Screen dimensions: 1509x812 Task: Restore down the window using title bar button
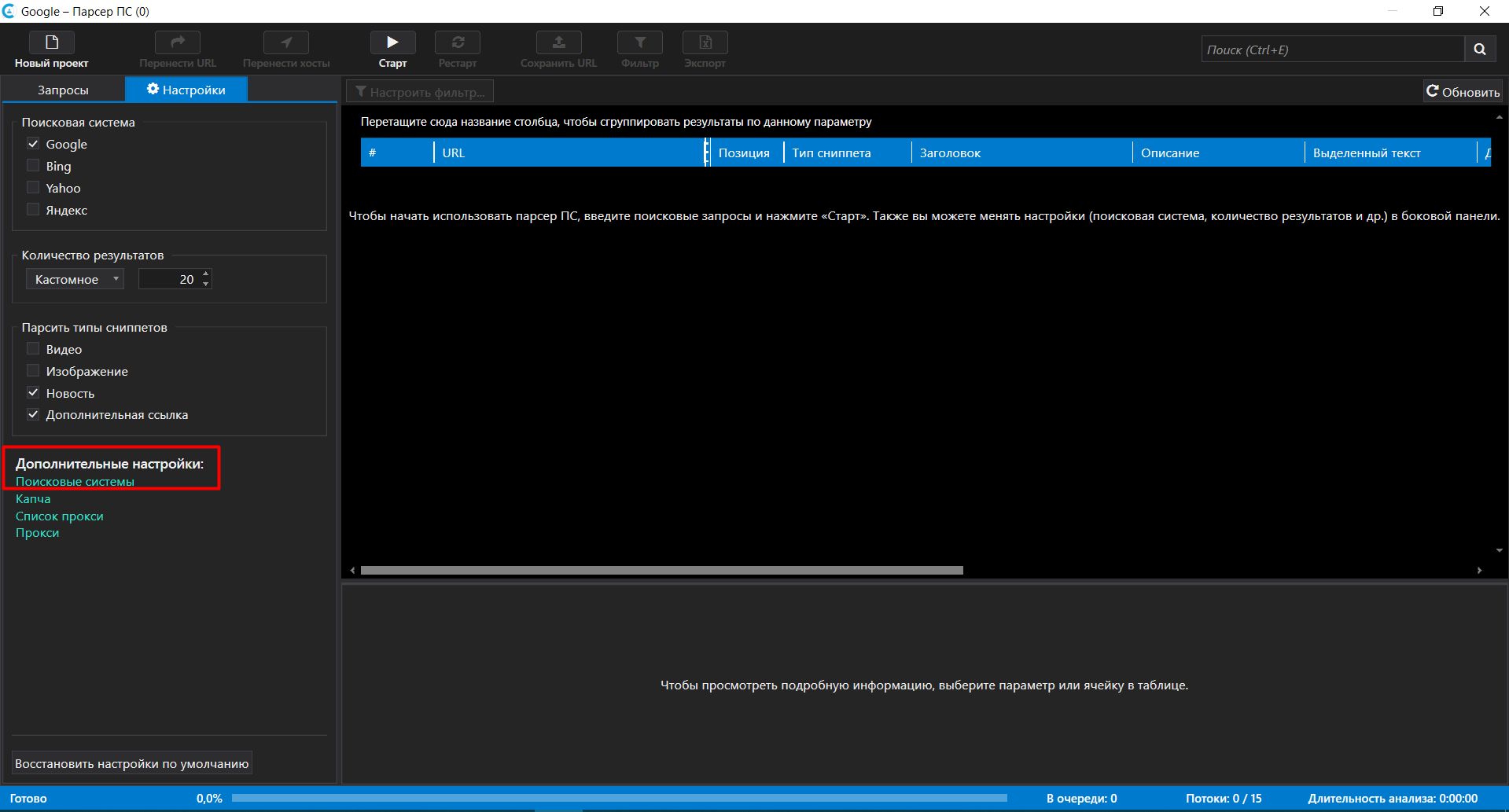1438,11
